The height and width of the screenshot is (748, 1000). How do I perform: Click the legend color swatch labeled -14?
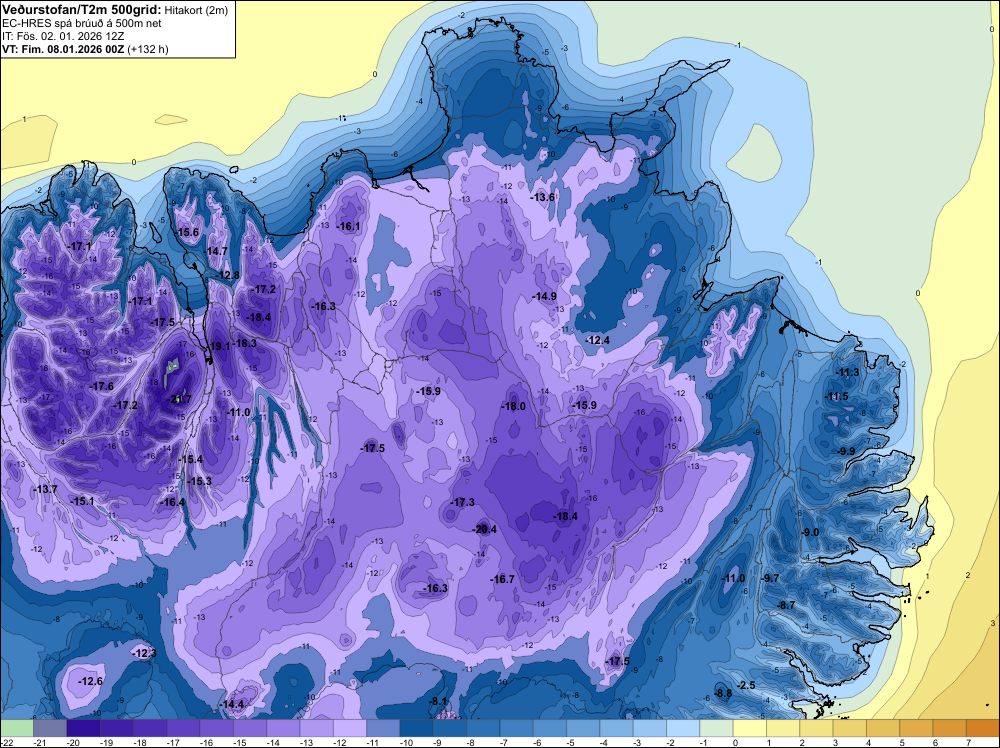click(283, 728)
